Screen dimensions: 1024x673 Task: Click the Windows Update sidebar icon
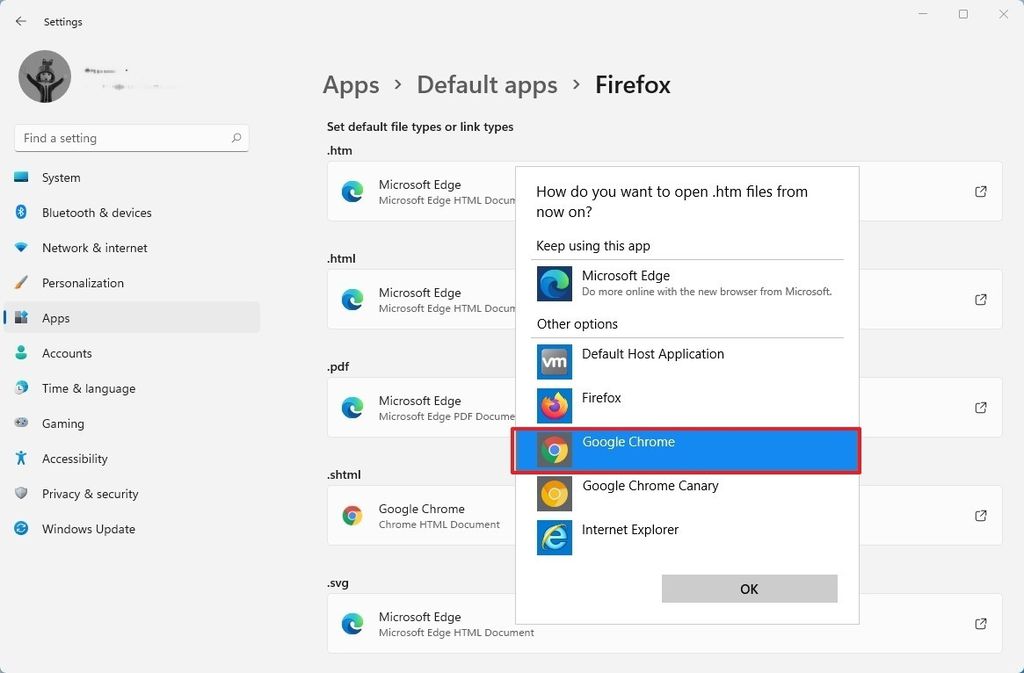22,529
